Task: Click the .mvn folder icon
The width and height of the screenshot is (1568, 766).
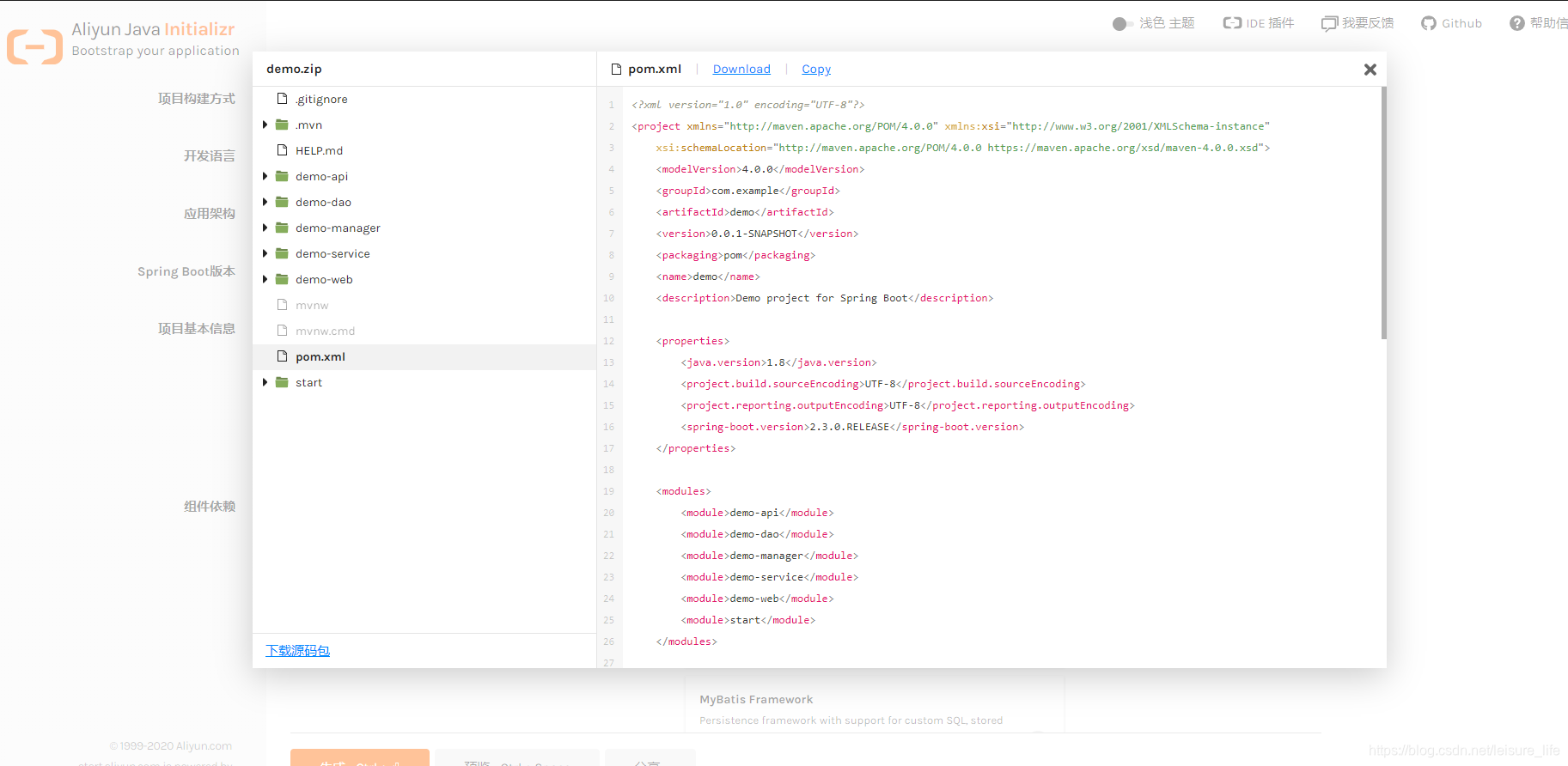Action: (282, 125)
